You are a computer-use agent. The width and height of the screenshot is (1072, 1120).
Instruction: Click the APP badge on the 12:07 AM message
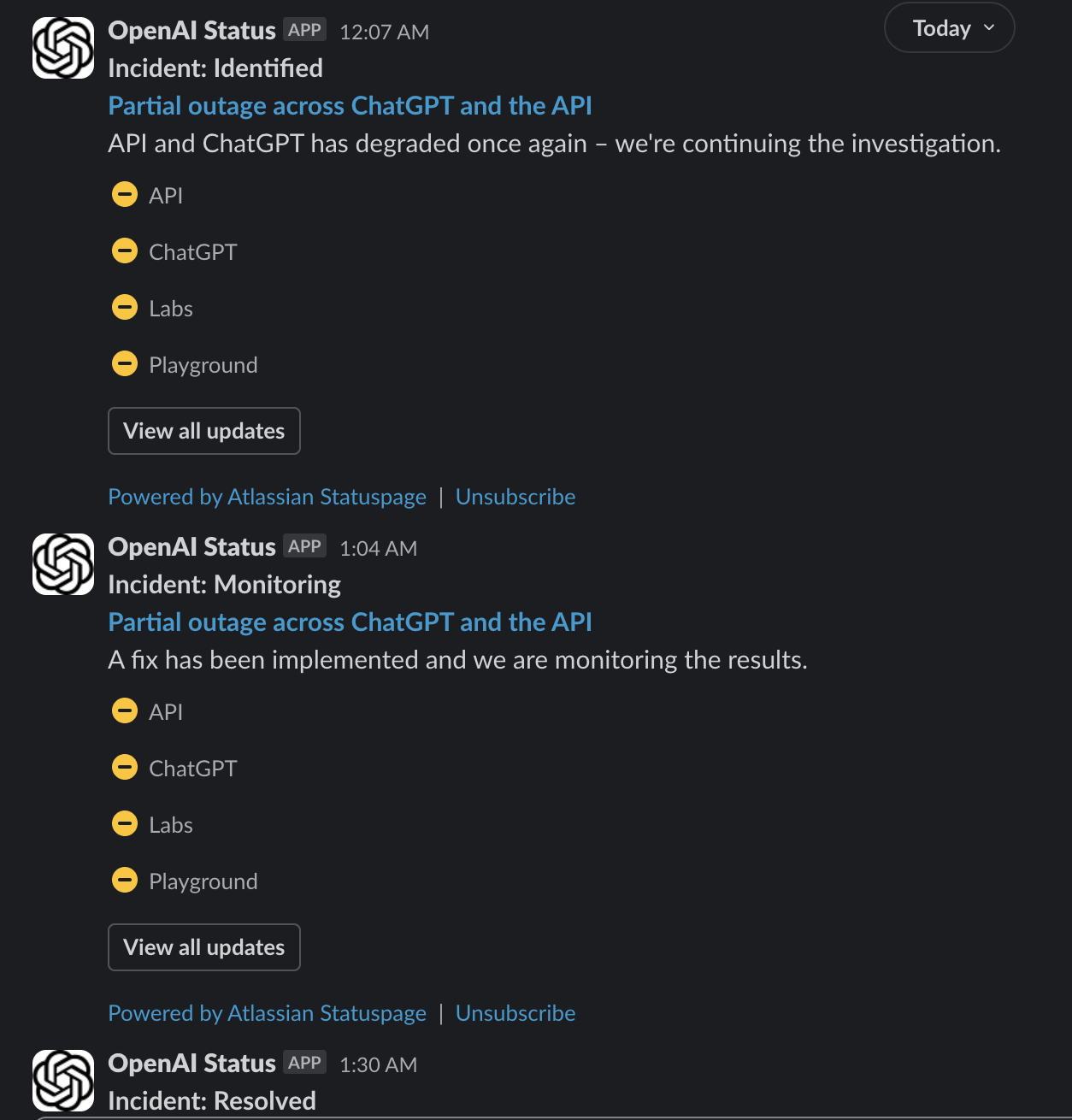pos(304,30)
